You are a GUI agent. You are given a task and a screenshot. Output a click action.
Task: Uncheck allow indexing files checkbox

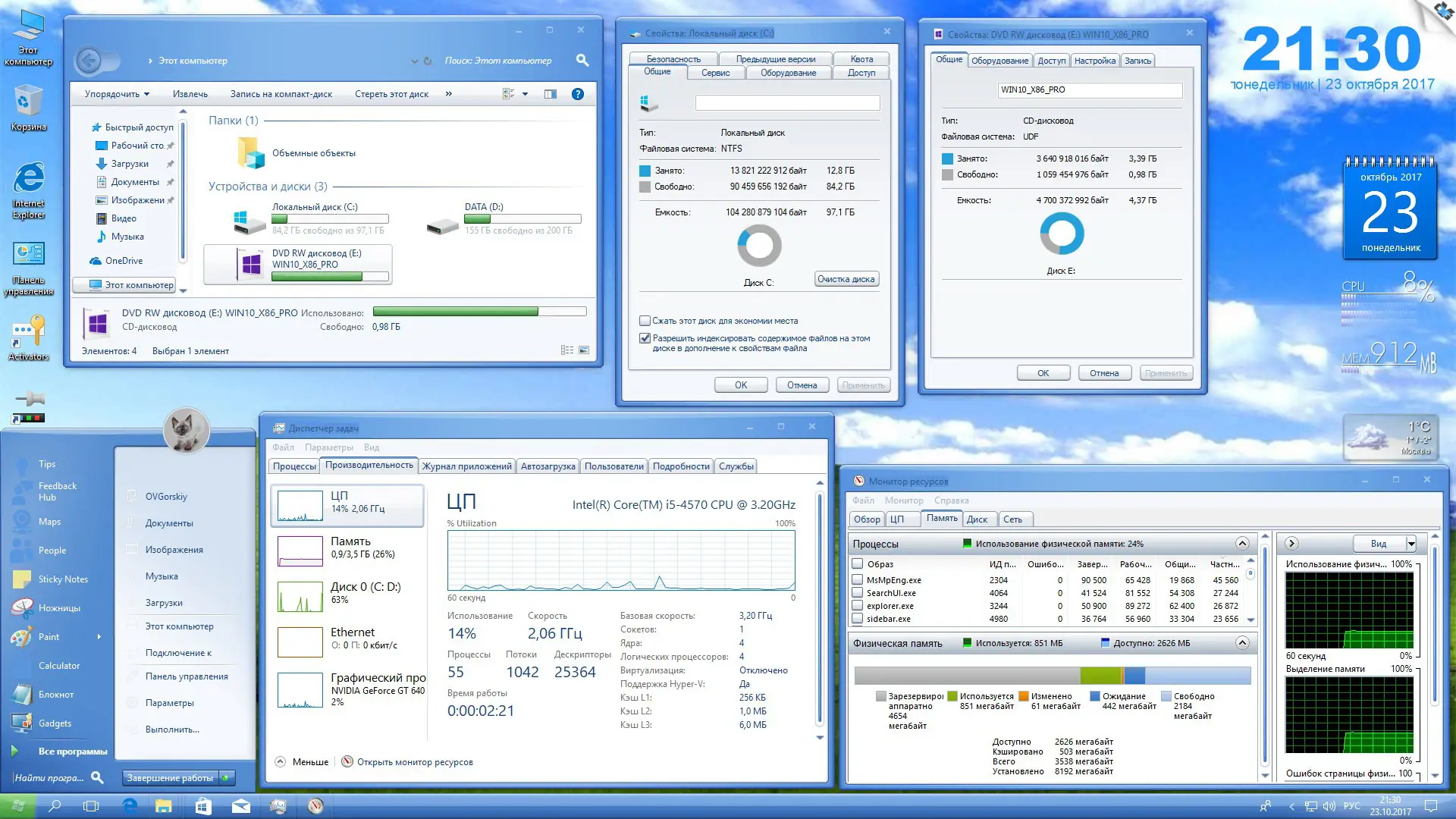(645, 338)
